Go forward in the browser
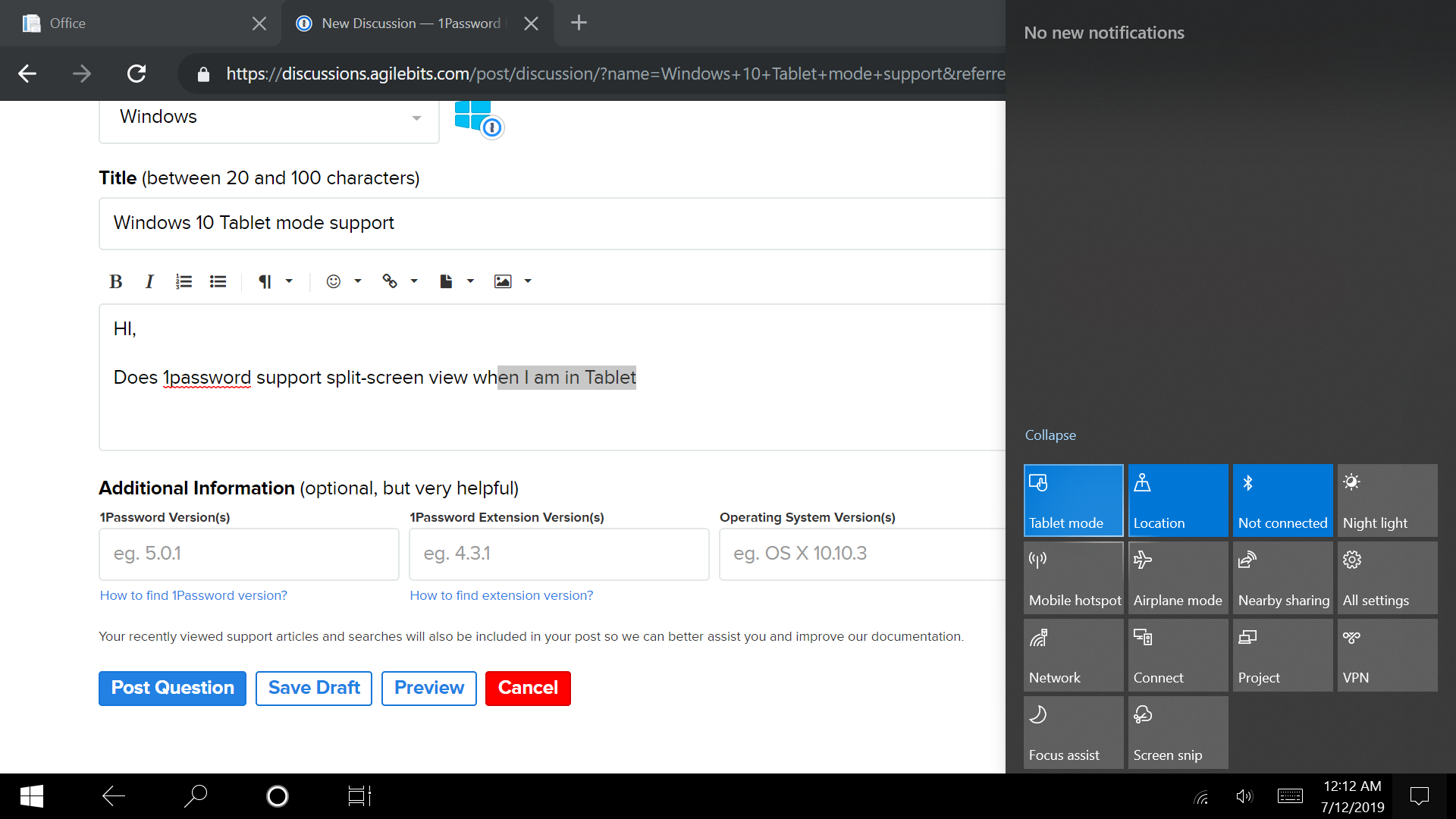This screenshot has width=1456, height=819. [x=82, y=74]
